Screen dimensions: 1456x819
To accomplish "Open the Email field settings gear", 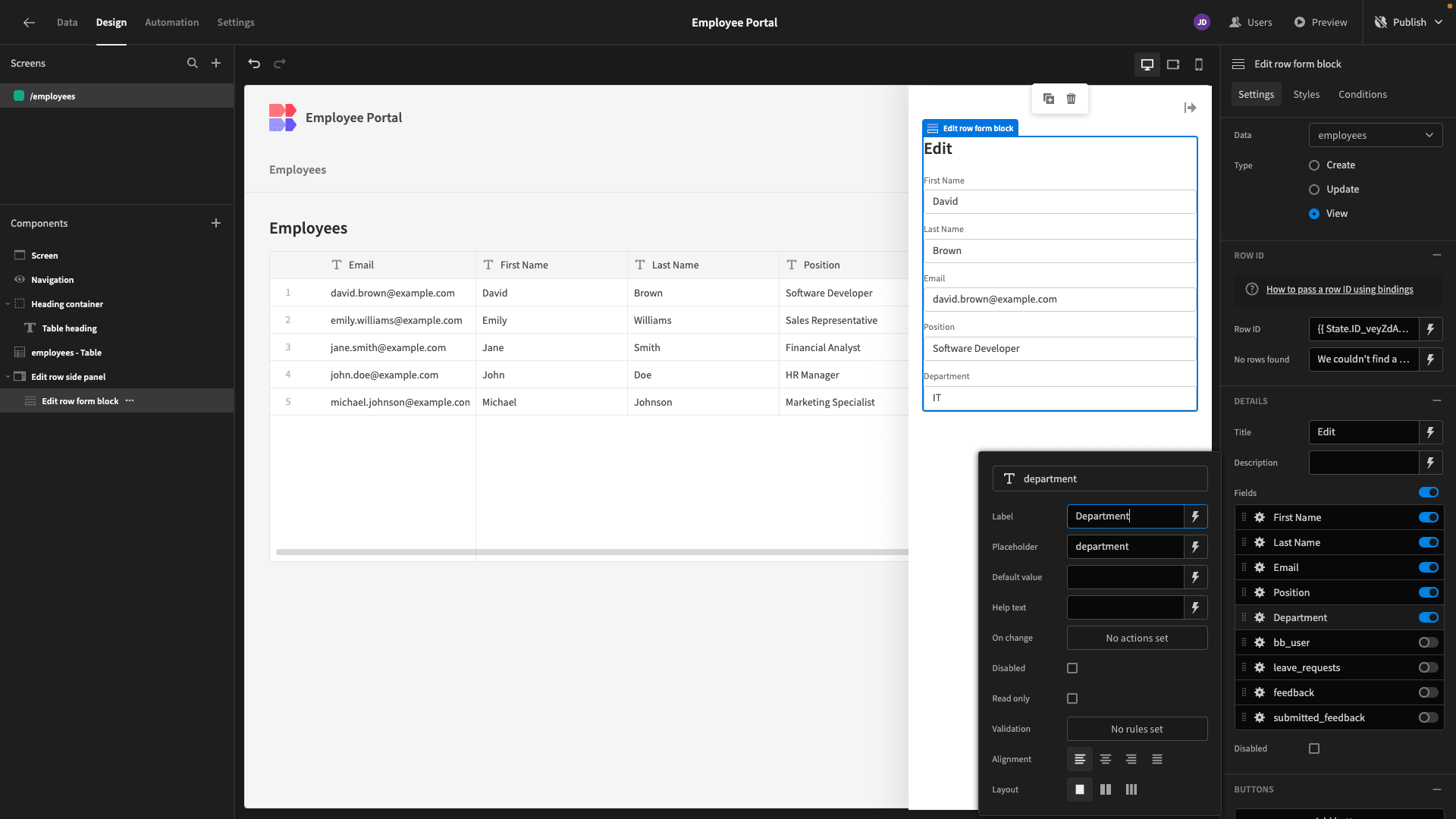I will [1260, 567].
